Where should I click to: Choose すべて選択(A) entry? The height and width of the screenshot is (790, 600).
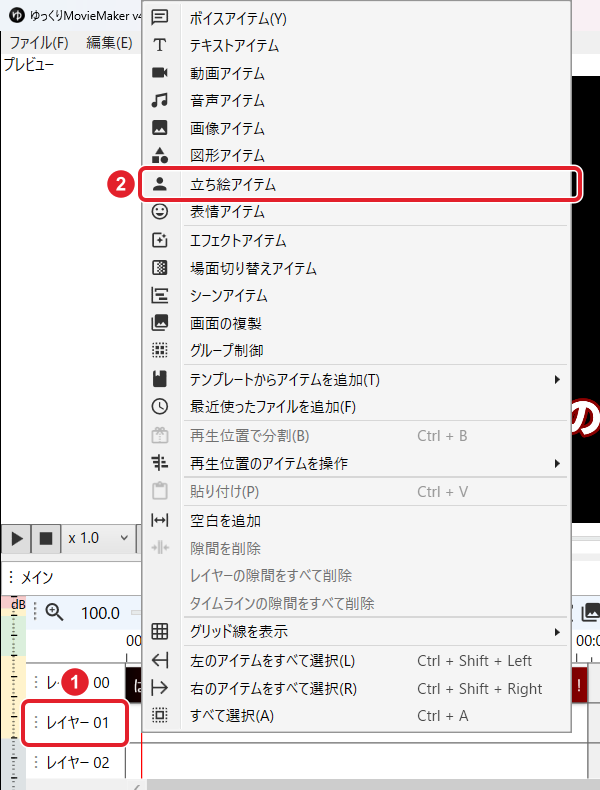tap(356, 715)
